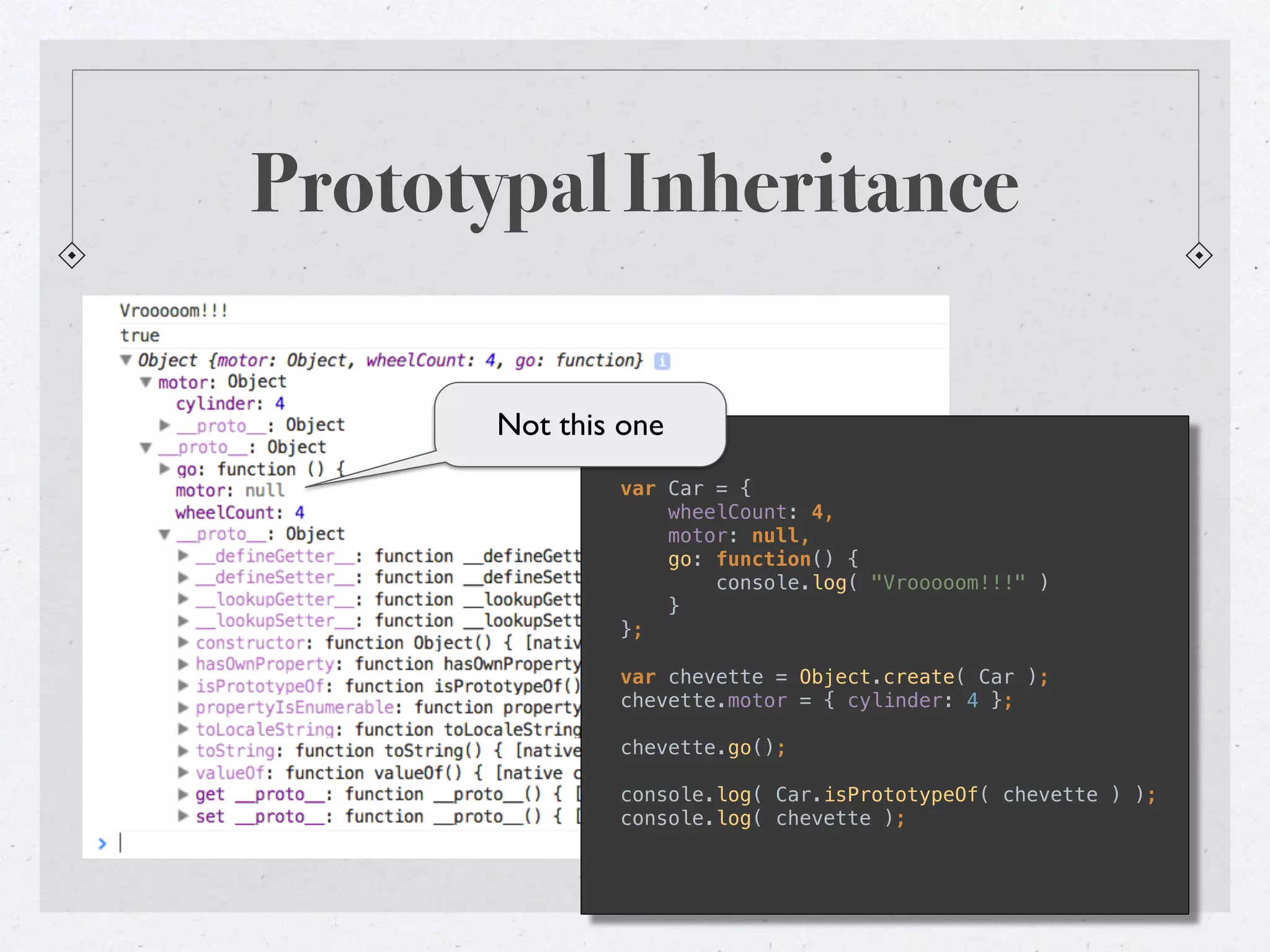This screenshot has height=952, width=1270.
Task: Expand the go: function entry
Action: [x=164, y=469]
